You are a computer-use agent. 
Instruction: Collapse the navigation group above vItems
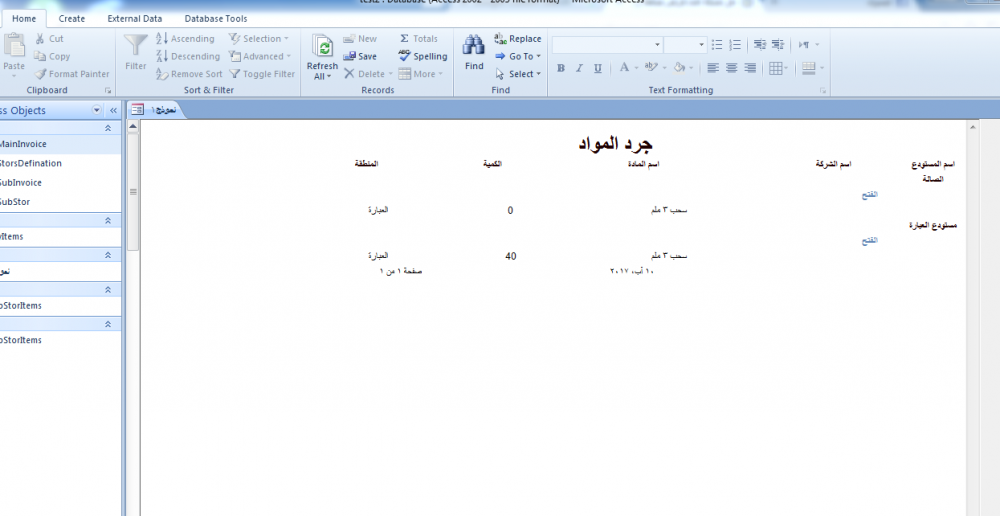tap(108, 221)
